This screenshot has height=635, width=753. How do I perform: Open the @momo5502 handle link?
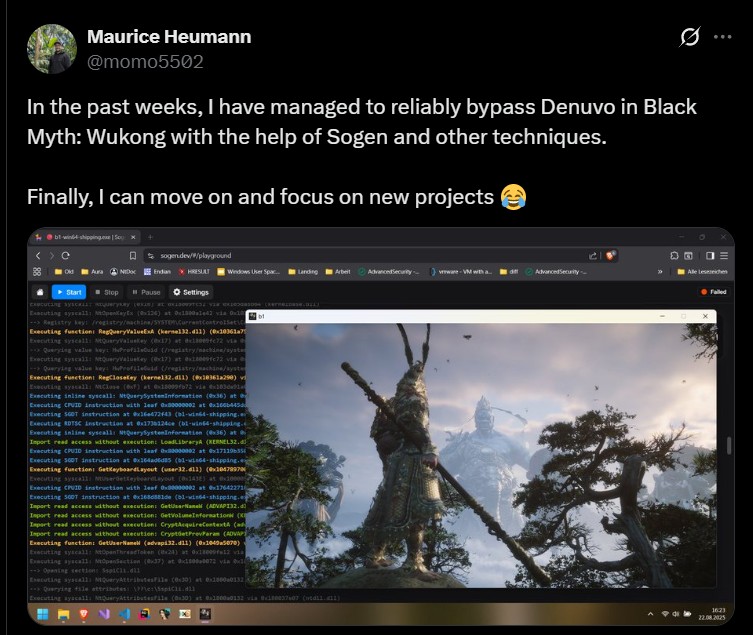145,61
